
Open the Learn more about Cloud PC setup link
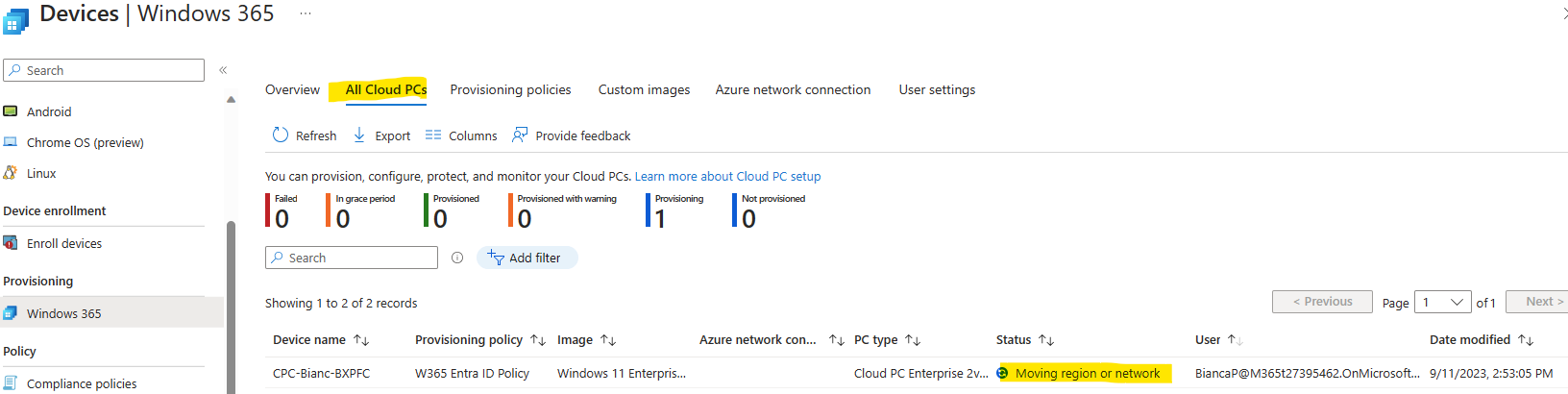pyautogui.click(x=727, y=177)
